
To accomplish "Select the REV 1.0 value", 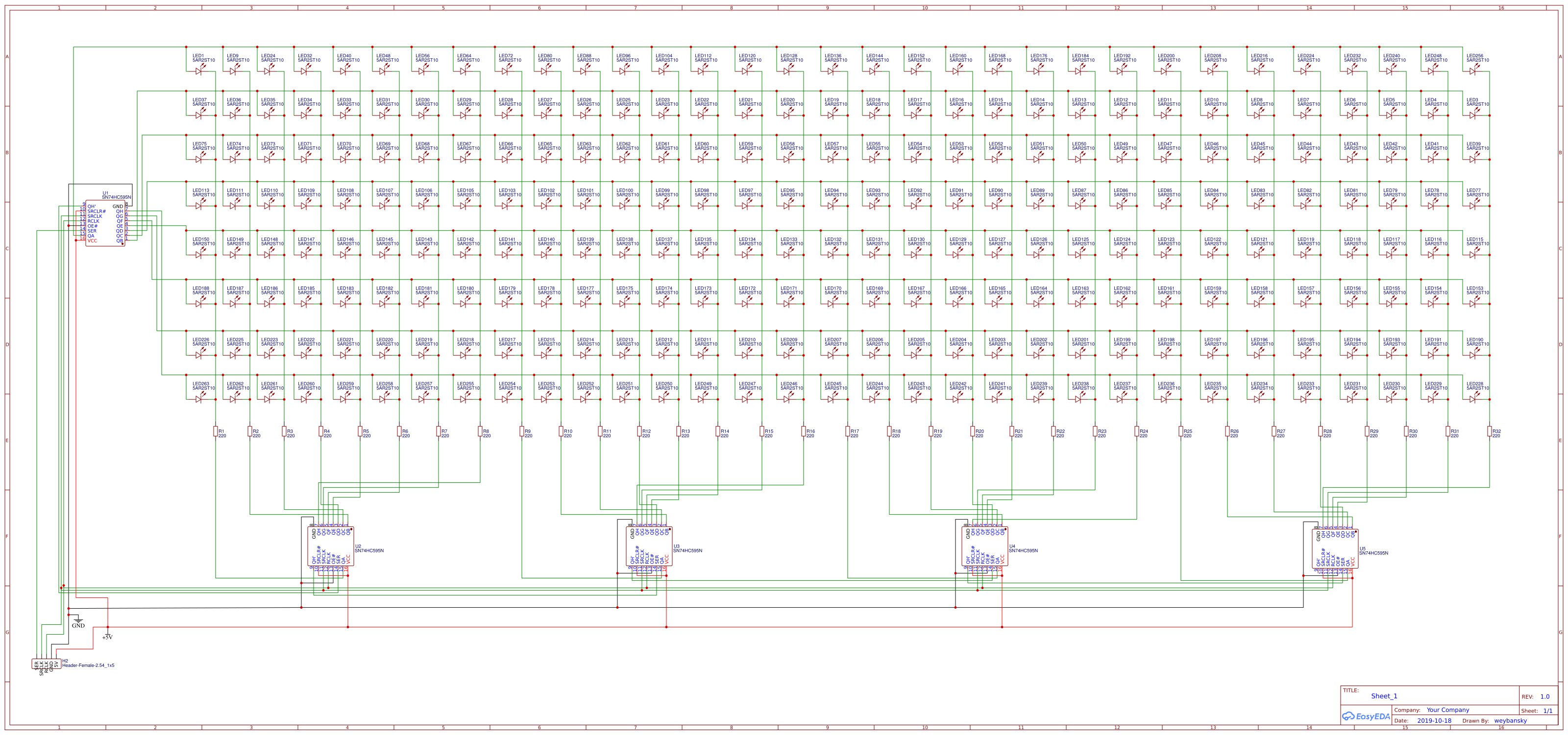I will tap(1545, 697).
